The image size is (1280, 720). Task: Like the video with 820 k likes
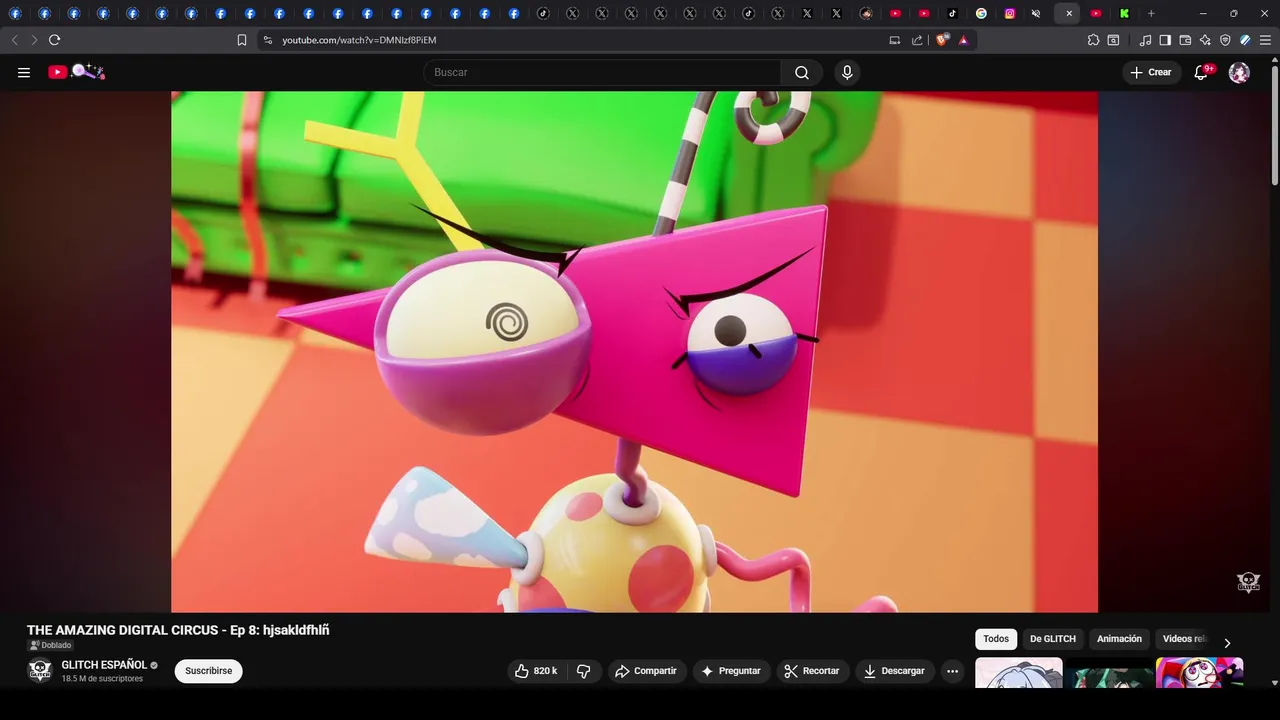point(536,671)
